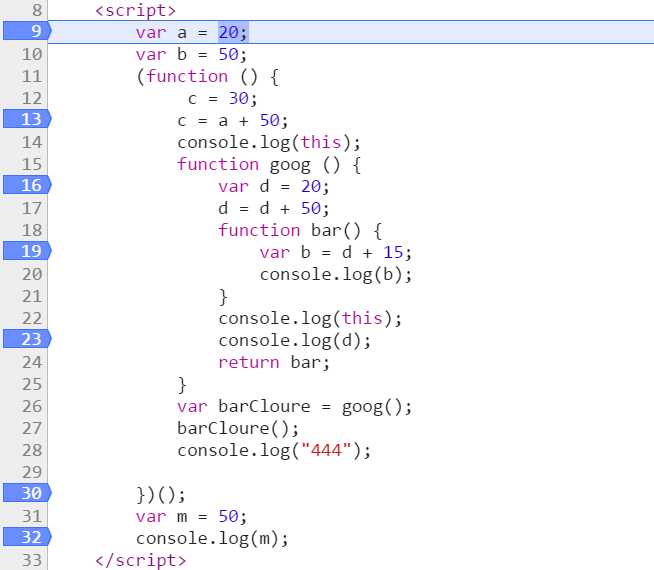Click 'console.log(b);' statement
This screenshot has width=654, height=570.
(336, 275)
